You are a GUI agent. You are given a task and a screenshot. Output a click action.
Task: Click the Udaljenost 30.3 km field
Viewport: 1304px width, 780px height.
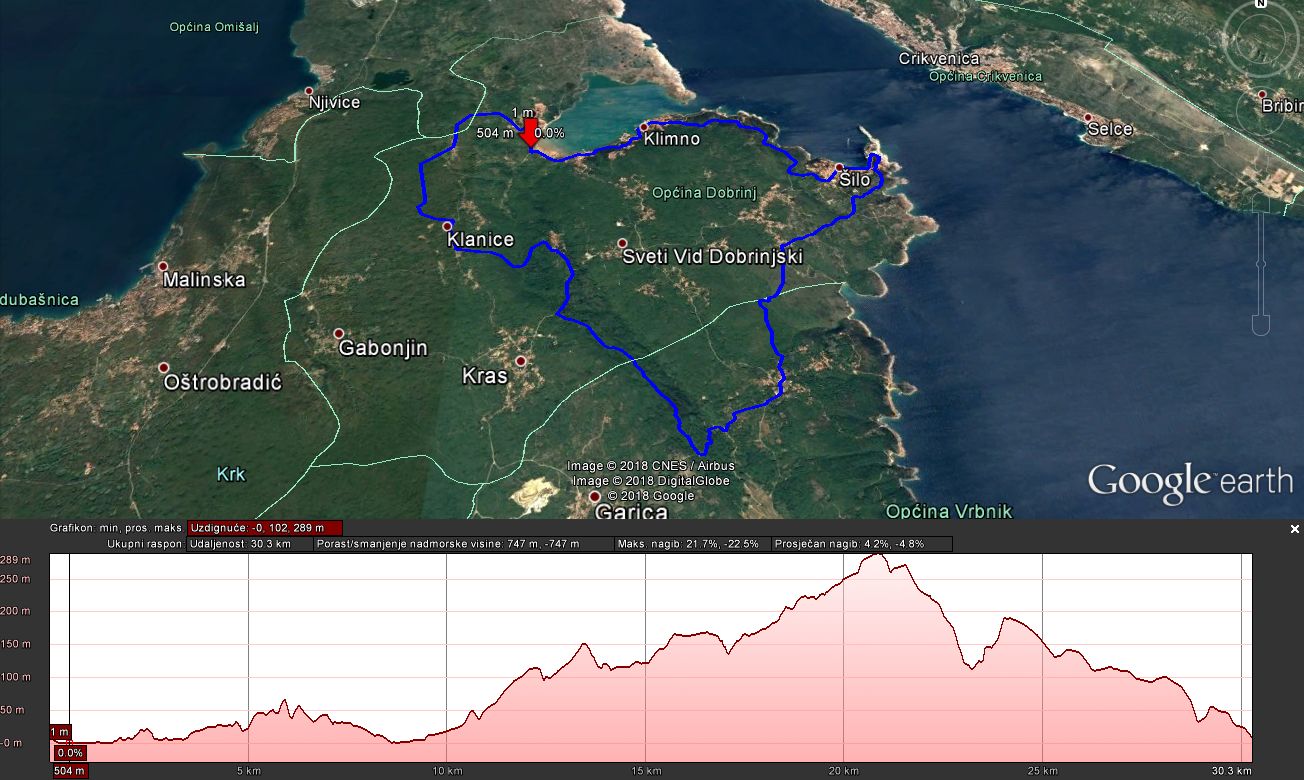point(249,544)
